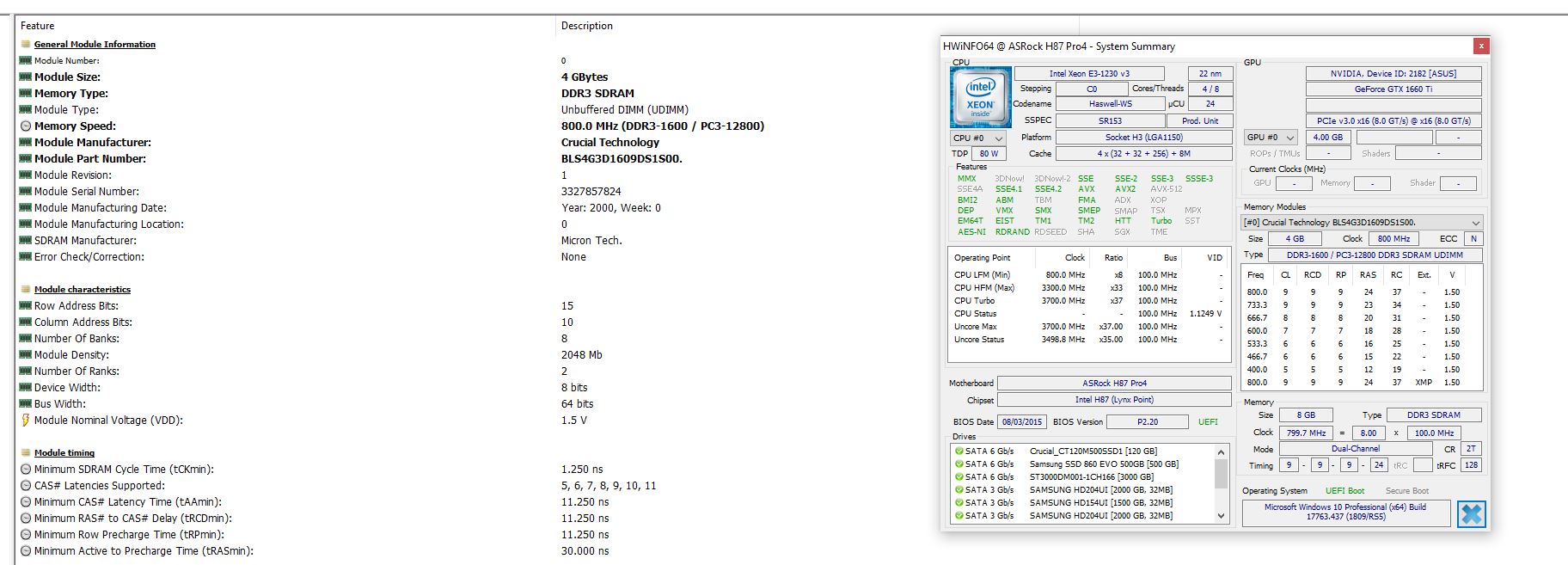Click the Drives list scroll down arrow
The height and width of the screenshot is (565, 1568).
(x=1221, y=515)
